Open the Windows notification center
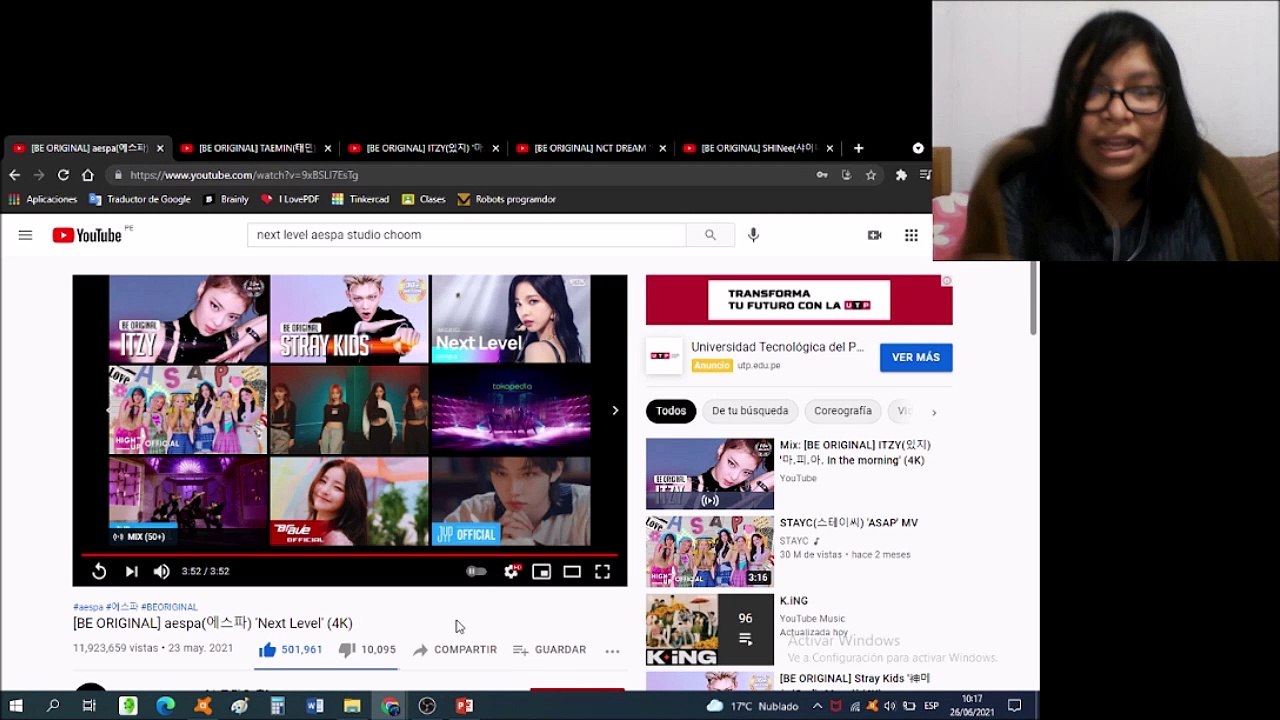 (1014, 706)
